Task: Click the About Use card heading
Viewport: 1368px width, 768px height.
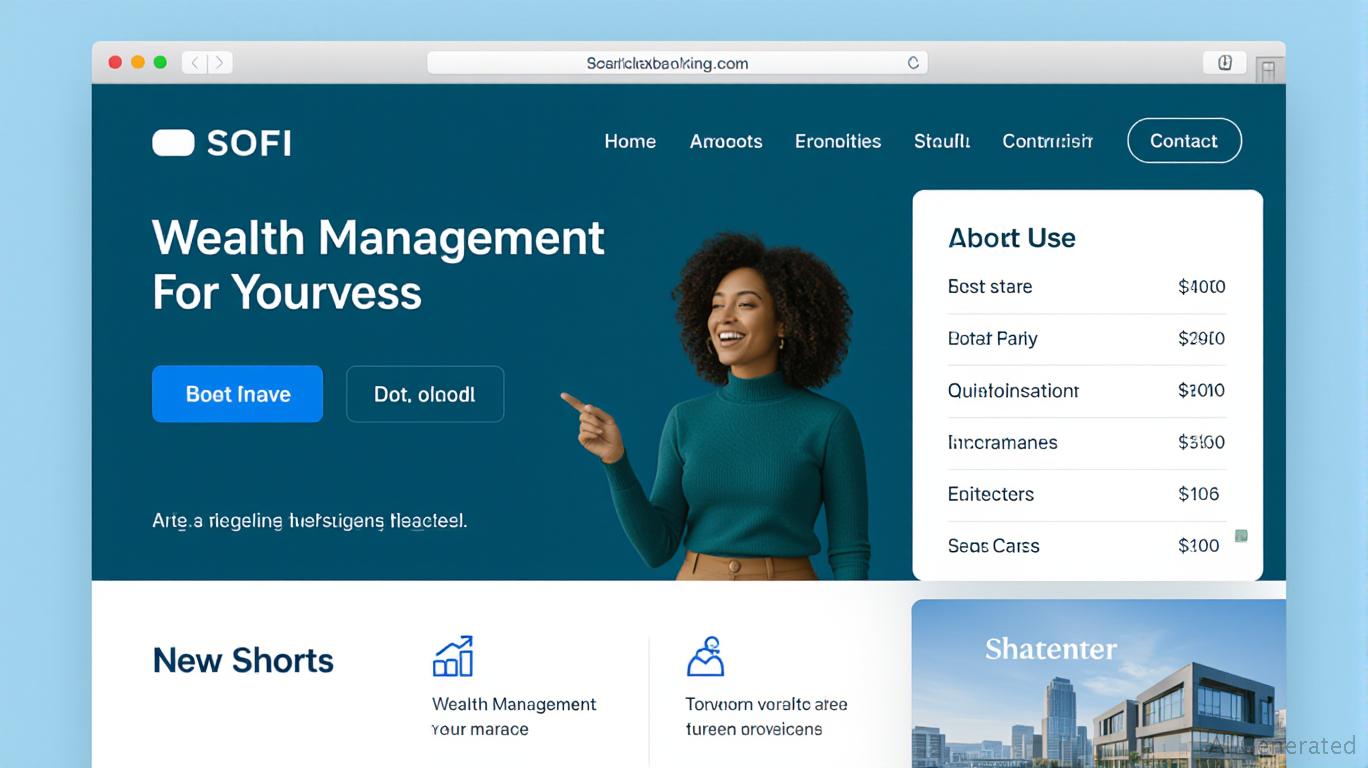Action: click(x=1012, y=238)
